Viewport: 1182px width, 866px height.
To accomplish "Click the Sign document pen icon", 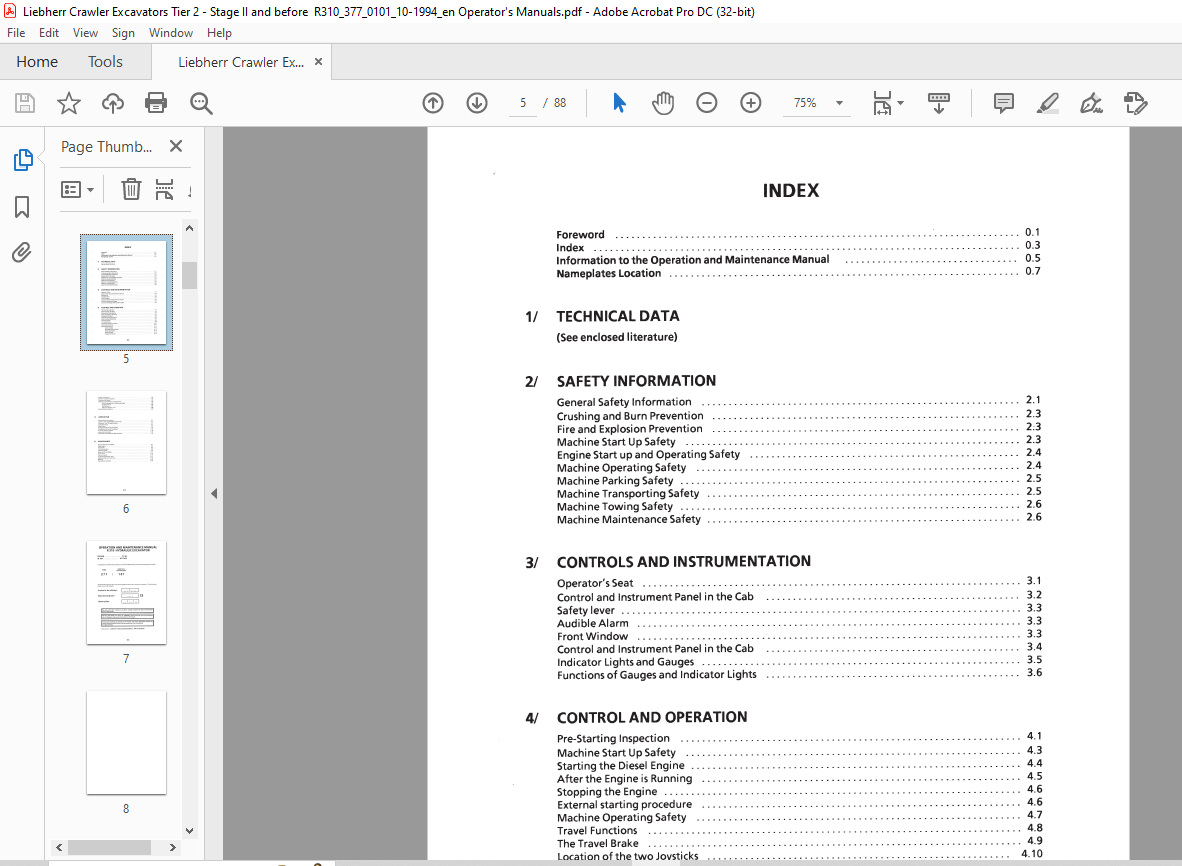I will click(x=1092, y=103).
